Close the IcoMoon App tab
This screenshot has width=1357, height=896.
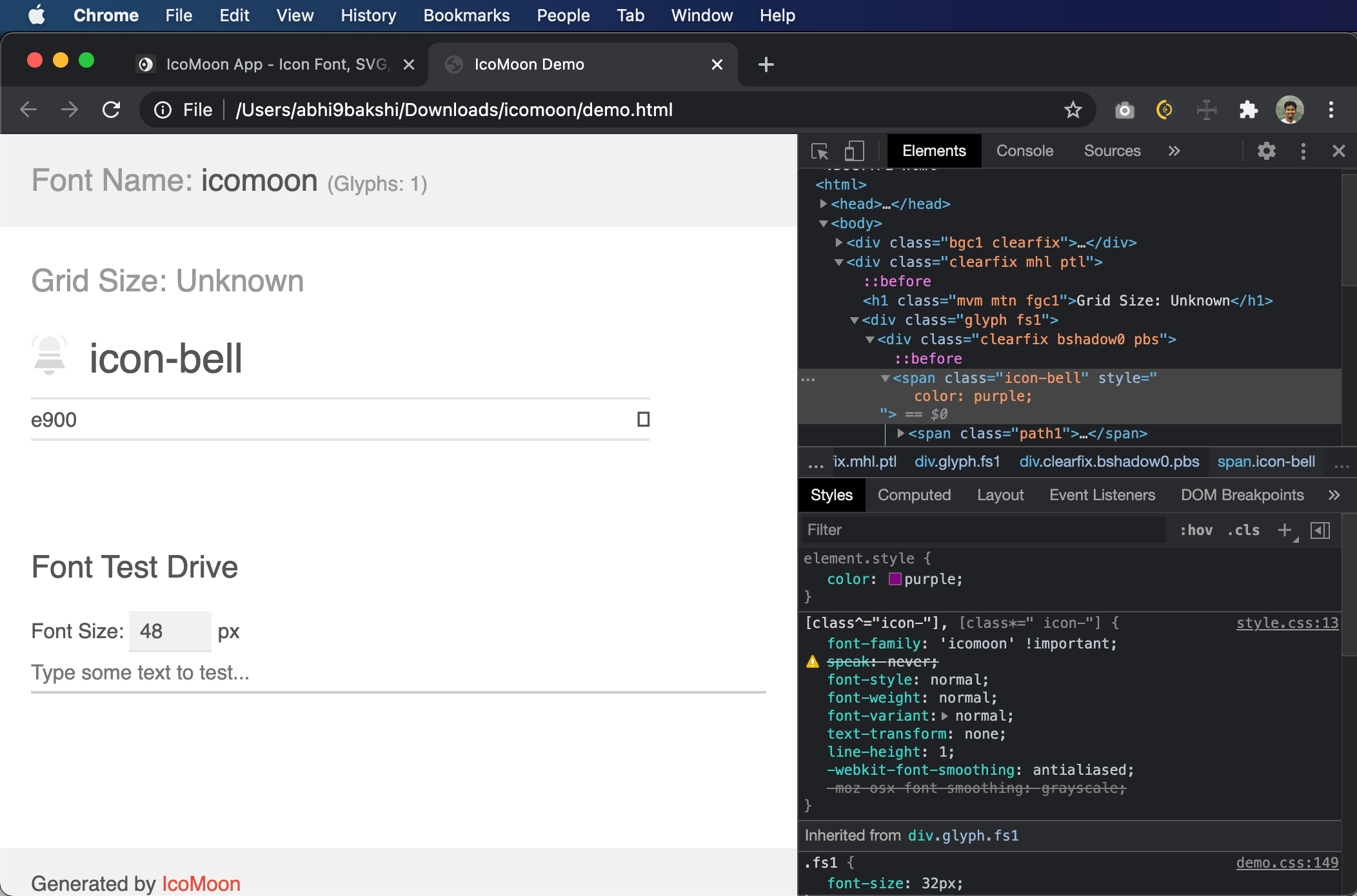click(408, 64)
